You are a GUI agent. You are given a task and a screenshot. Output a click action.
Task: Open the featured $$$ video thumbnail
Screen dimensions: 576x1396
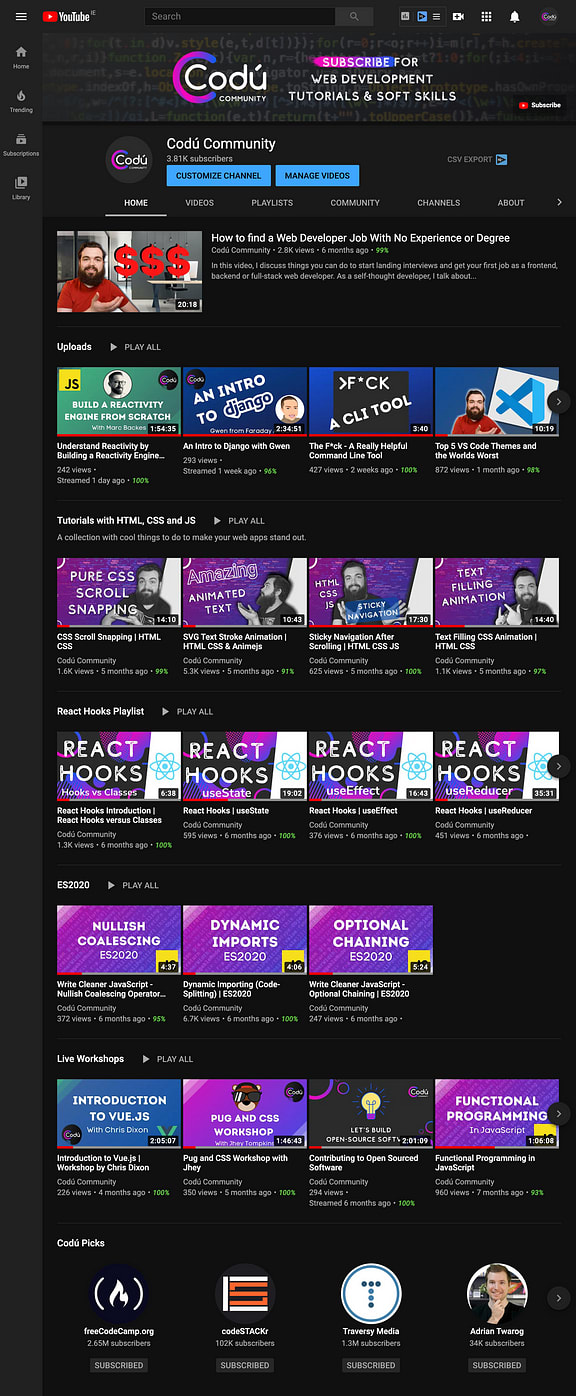coord(129,272)
